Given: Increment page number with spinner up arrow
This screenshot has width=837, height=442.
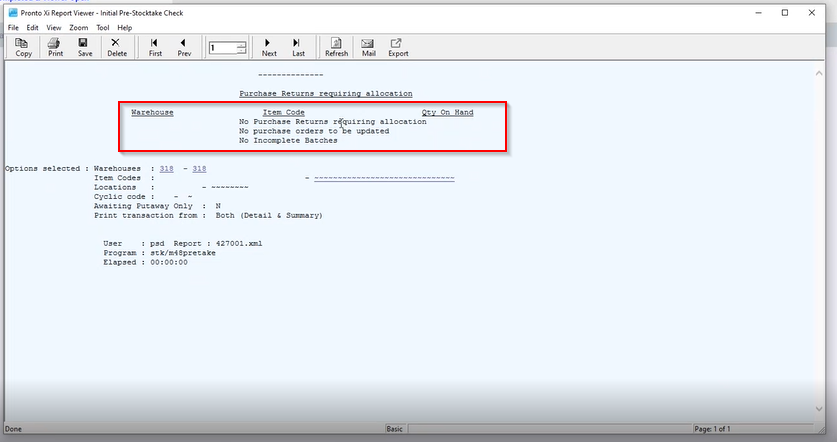Looking at the screenshot, I should [241, 44].
